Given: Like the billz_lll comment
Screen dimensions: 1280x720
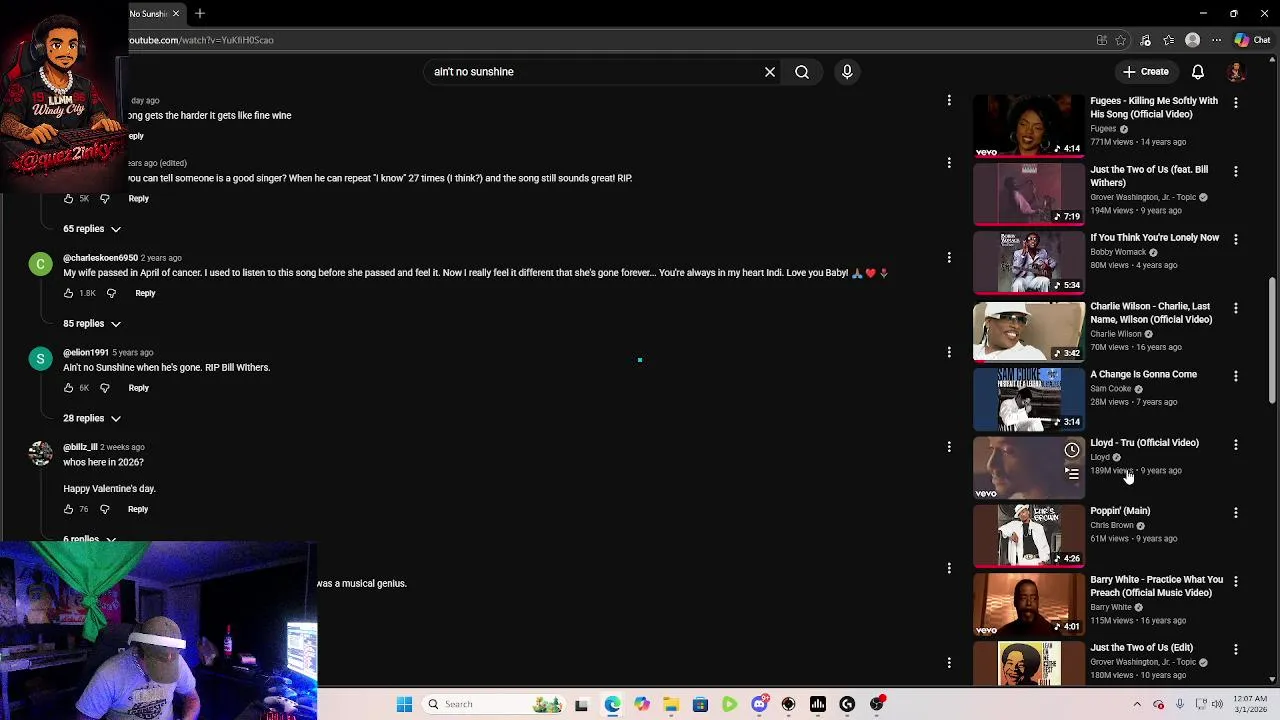Looking at the screenshot, I should tap(68, 509).
